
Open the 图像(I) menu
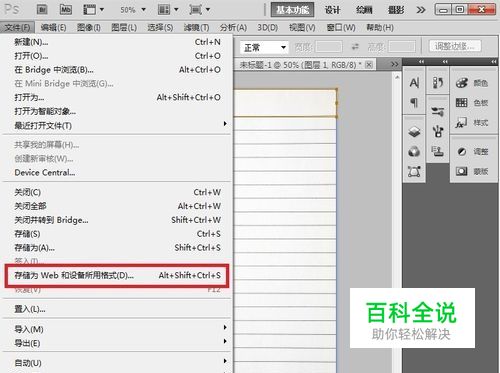89,27
